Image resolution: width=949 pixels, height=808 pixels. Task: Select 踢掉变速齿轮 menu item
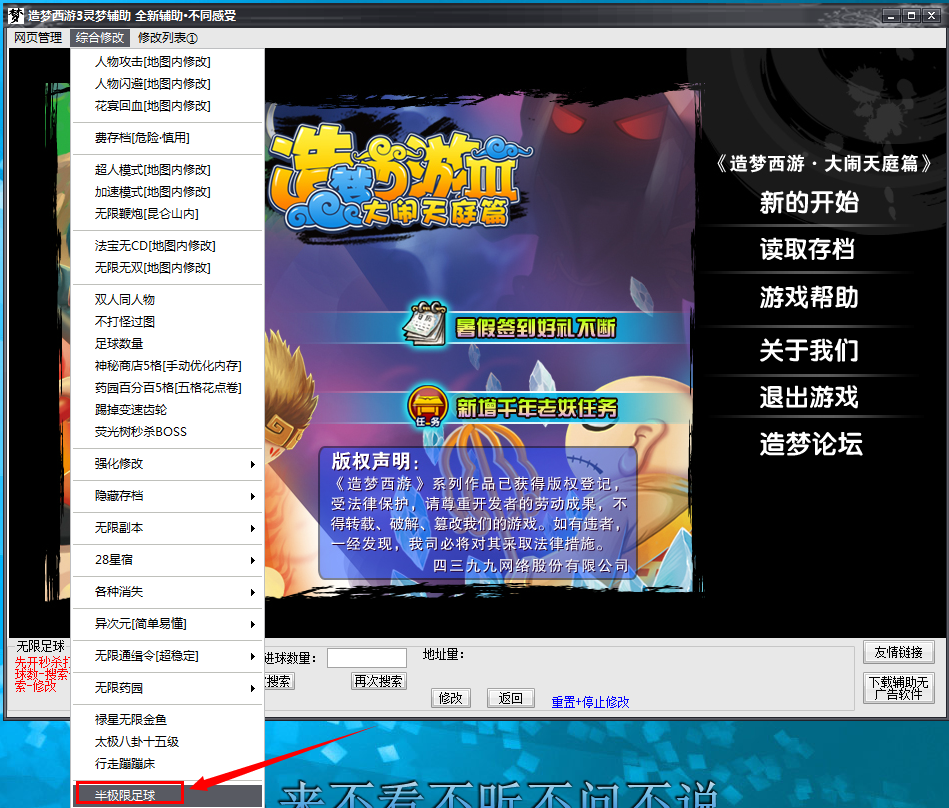coord(168,410)
